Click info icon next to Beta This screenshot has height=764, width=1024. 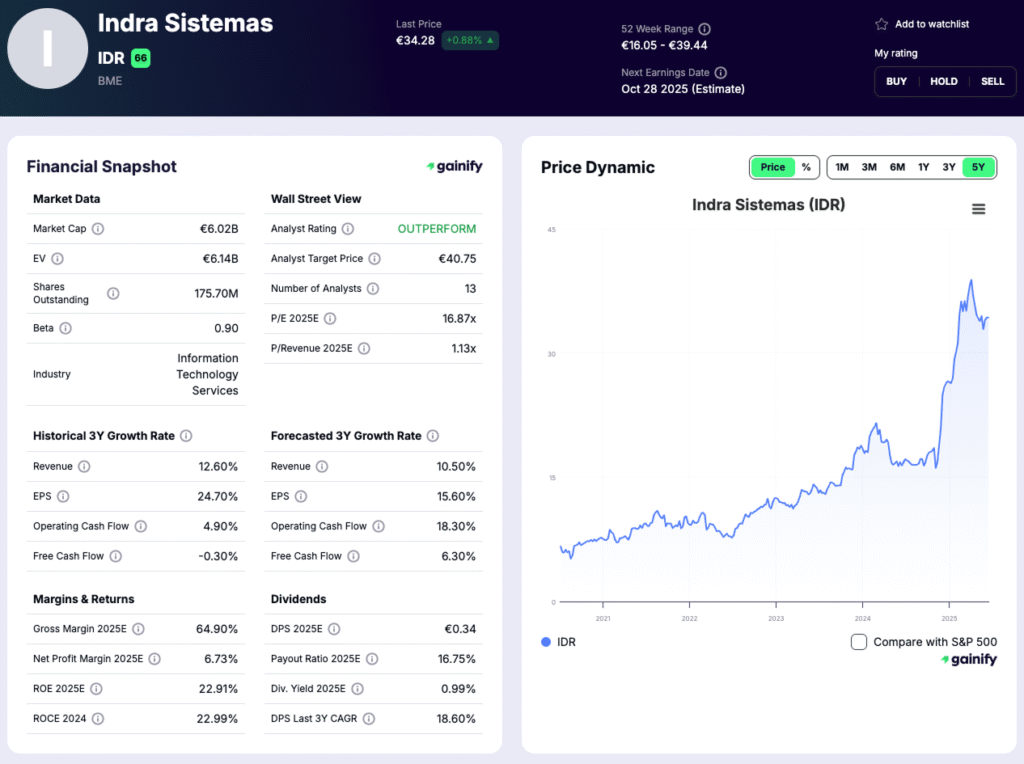pos(65,328)
